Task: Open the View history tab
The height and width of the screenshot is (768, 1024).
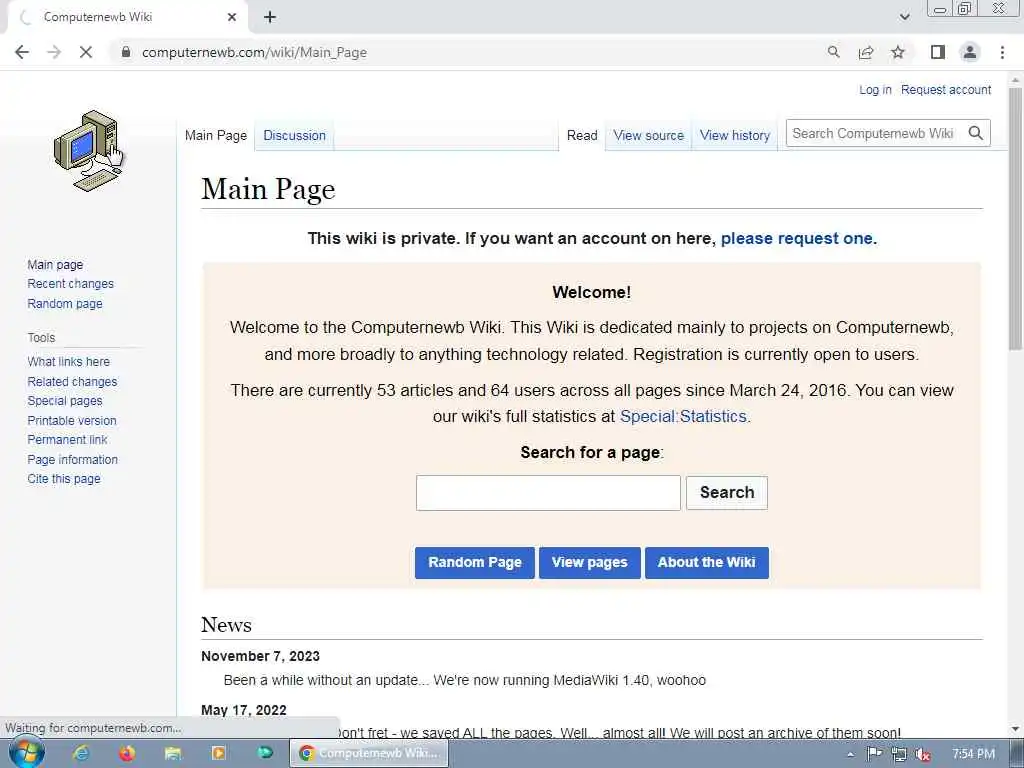Action: point(735,135)
